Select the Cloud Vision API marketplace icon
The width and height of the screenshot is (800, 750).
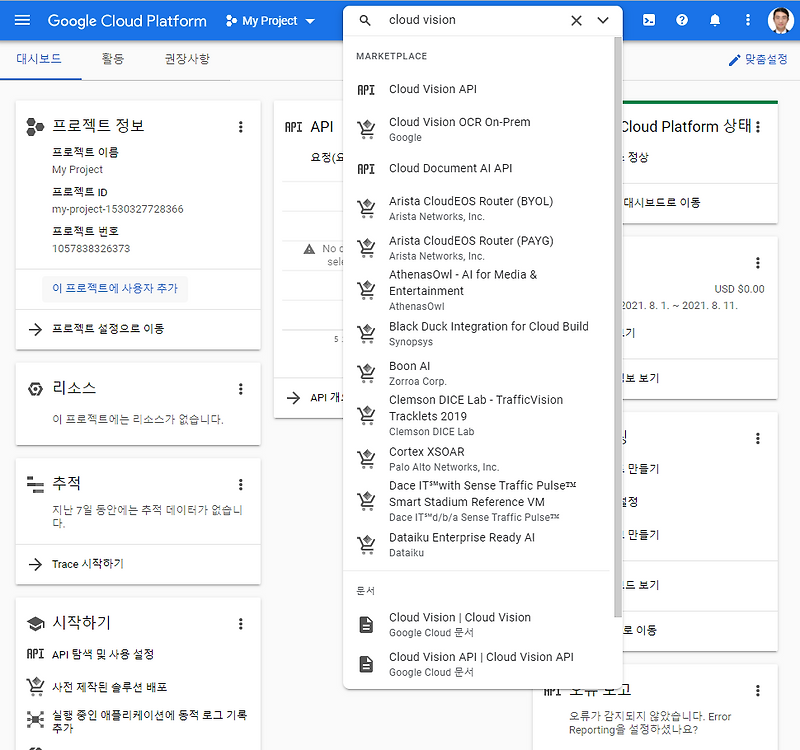pos(365,89)
